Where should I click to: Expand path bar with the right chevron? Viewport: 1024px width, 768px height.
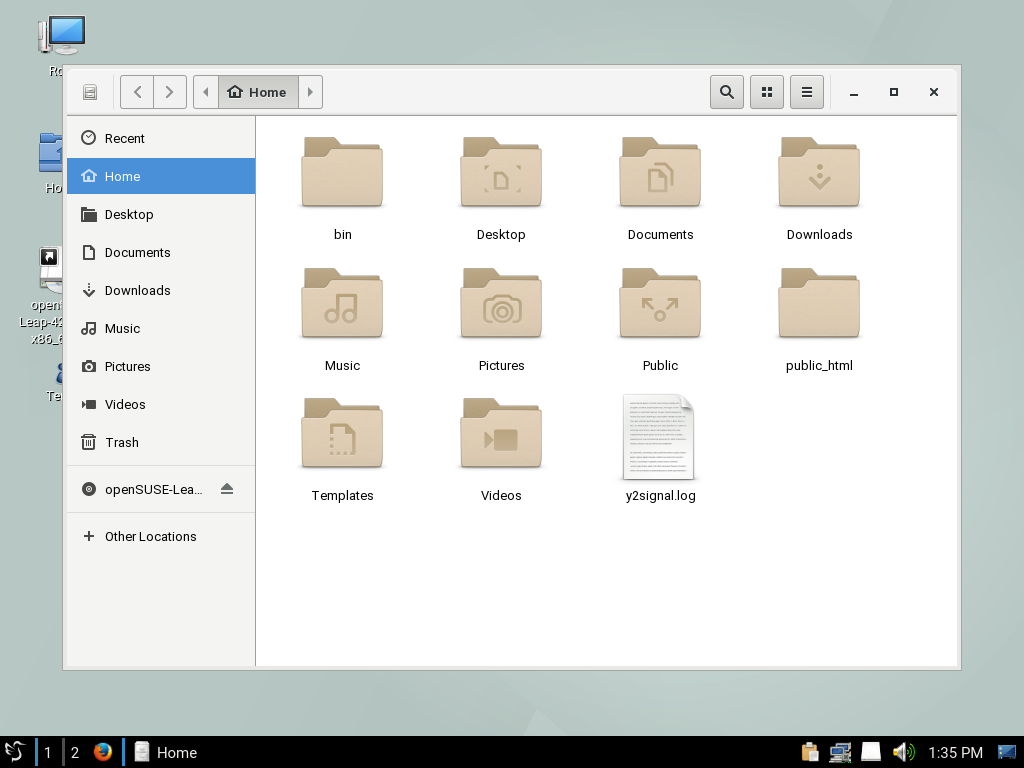point(310,92)
